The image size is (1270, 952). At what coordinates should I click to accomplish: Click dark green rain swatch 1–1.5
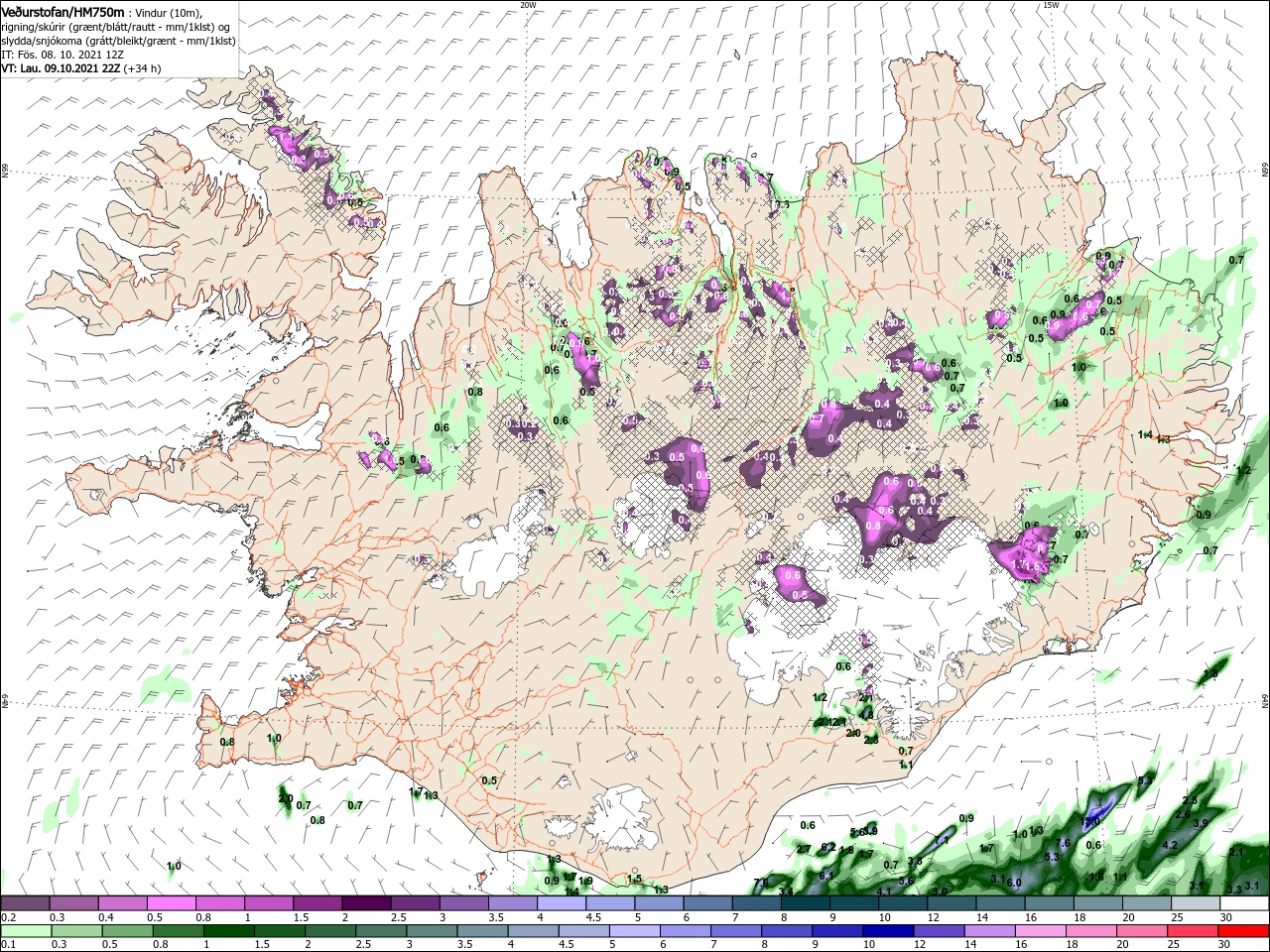click(x=228, y=931)
